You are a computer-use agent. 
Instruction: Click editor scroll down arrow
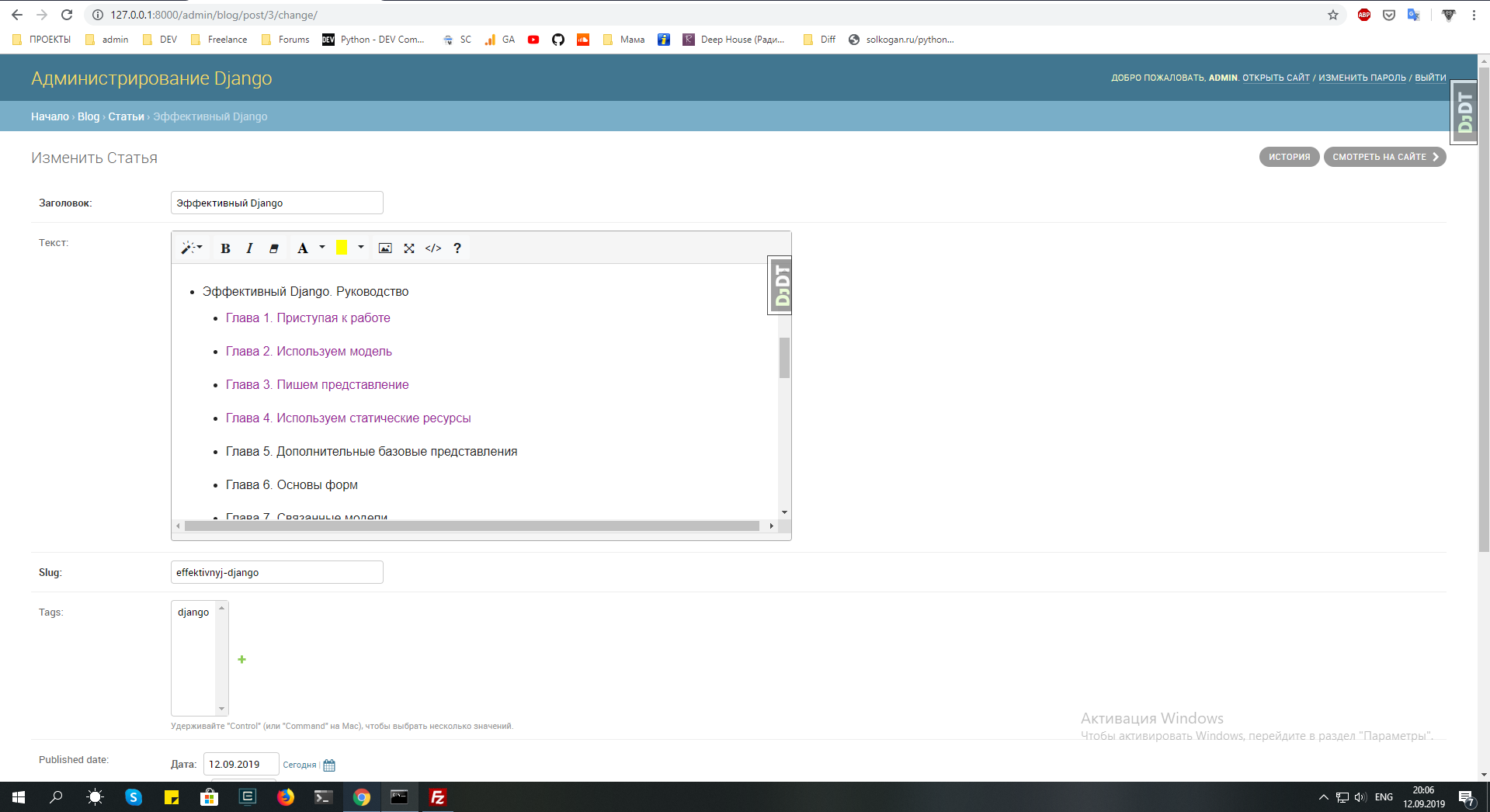[x=784, y=512]
